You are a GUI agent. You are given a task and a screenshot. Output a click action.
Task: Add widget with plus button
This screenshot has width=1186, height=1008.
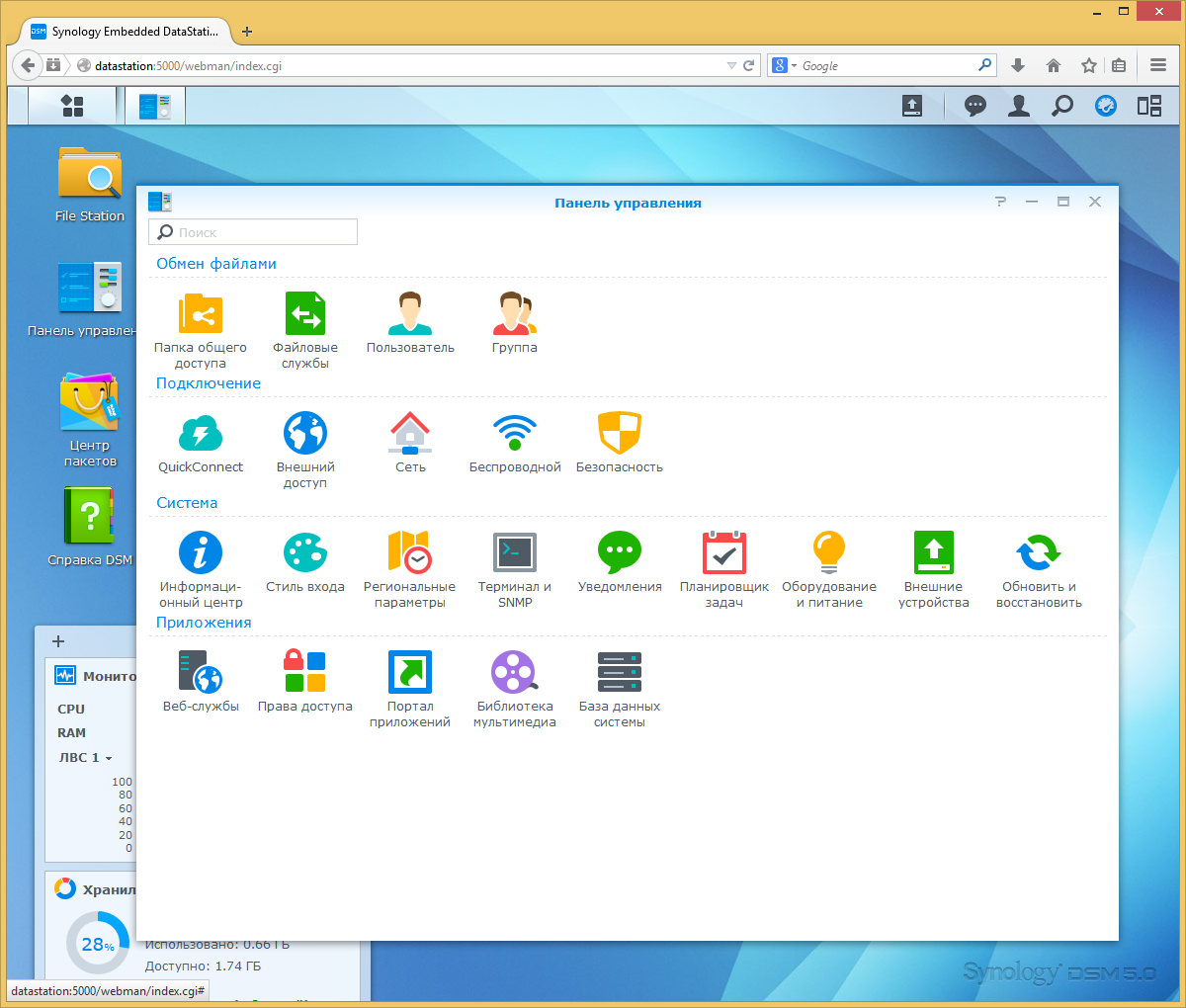pos(58,641)
